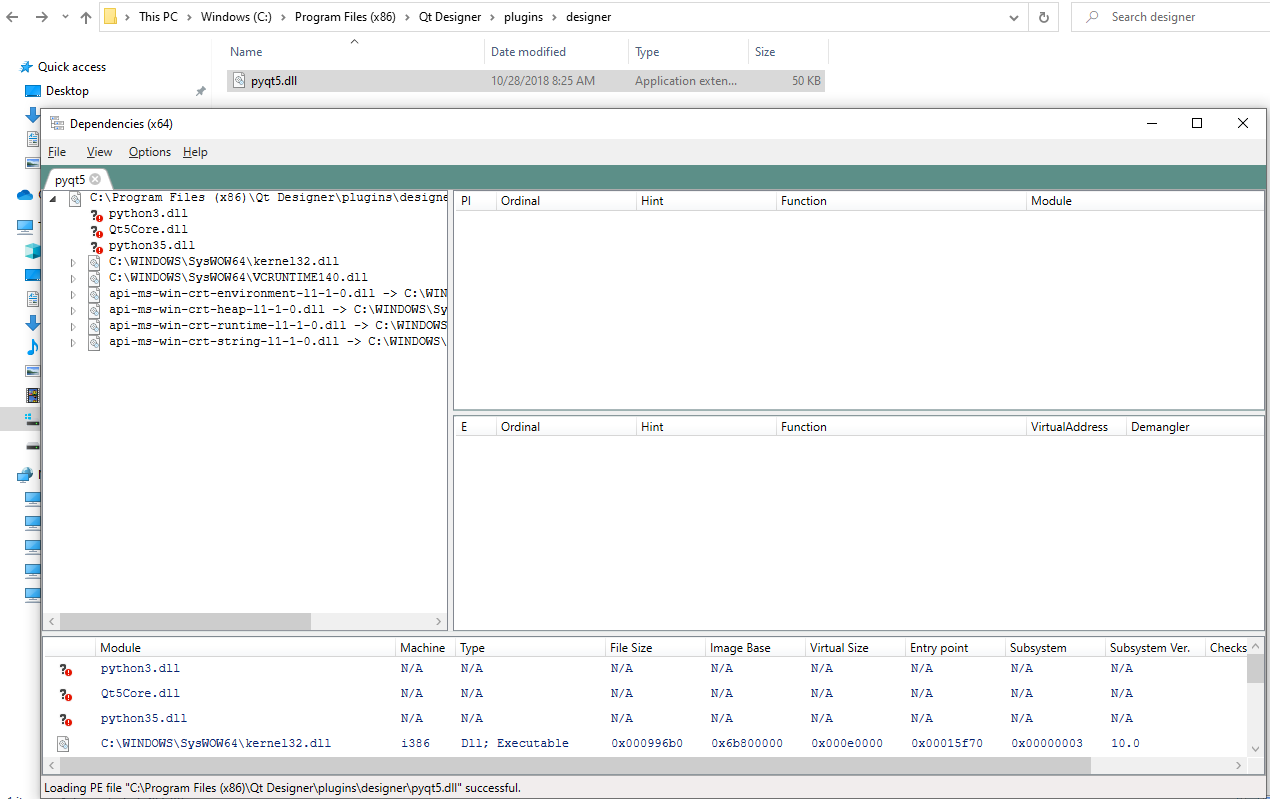Click the Dependencies icon in the title bar

pos(57,123)
